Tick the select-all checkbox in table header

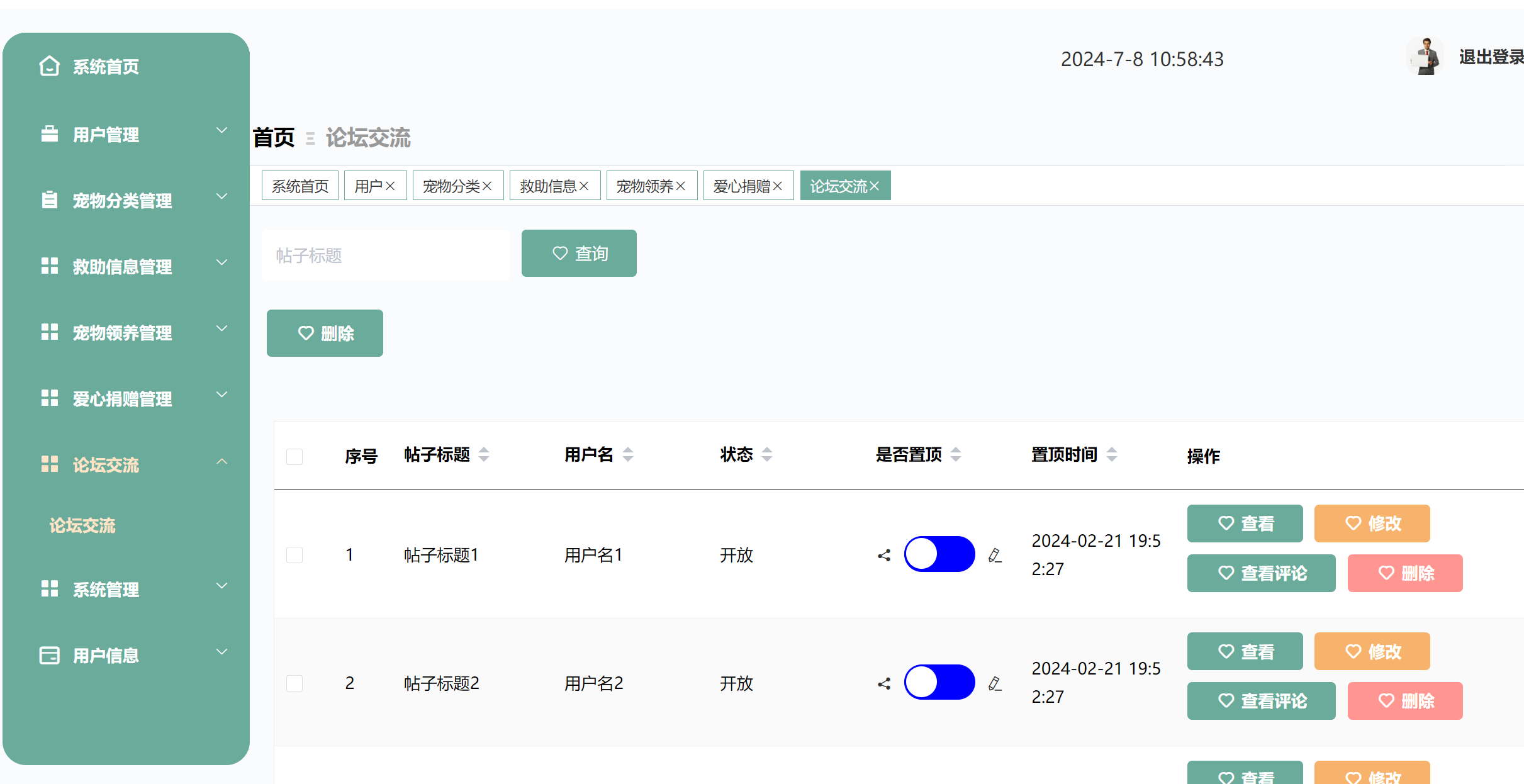click(294, 456)
